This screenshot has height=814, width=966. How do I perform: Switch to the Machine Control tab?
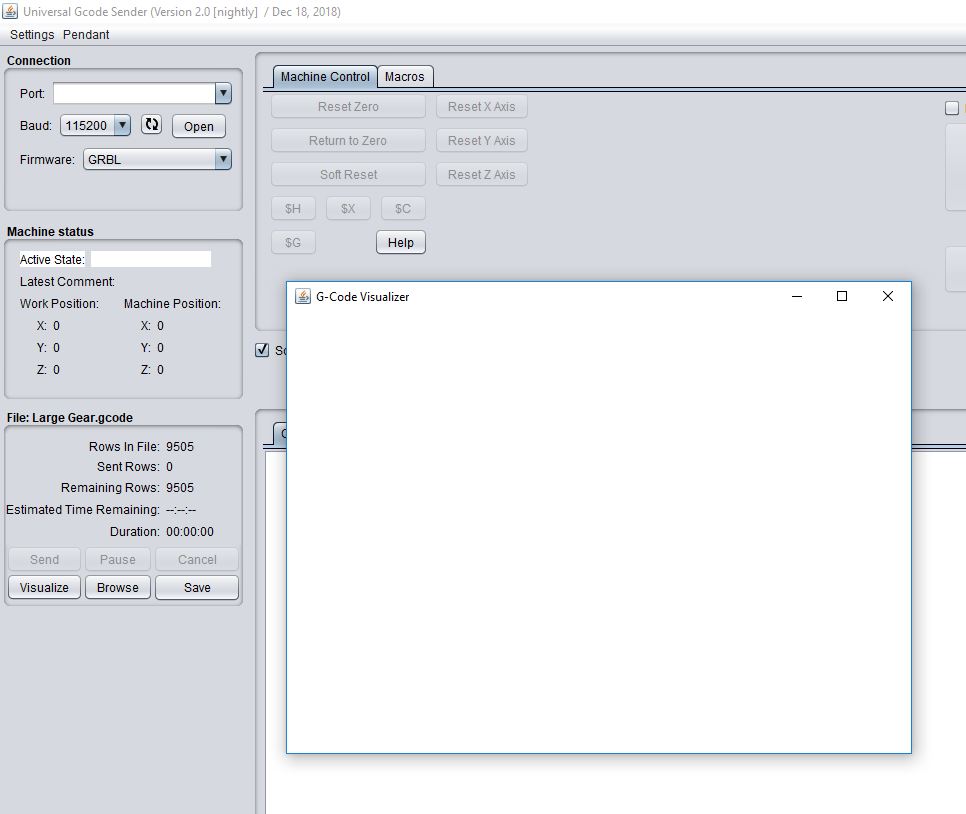(x=325, y=76)
